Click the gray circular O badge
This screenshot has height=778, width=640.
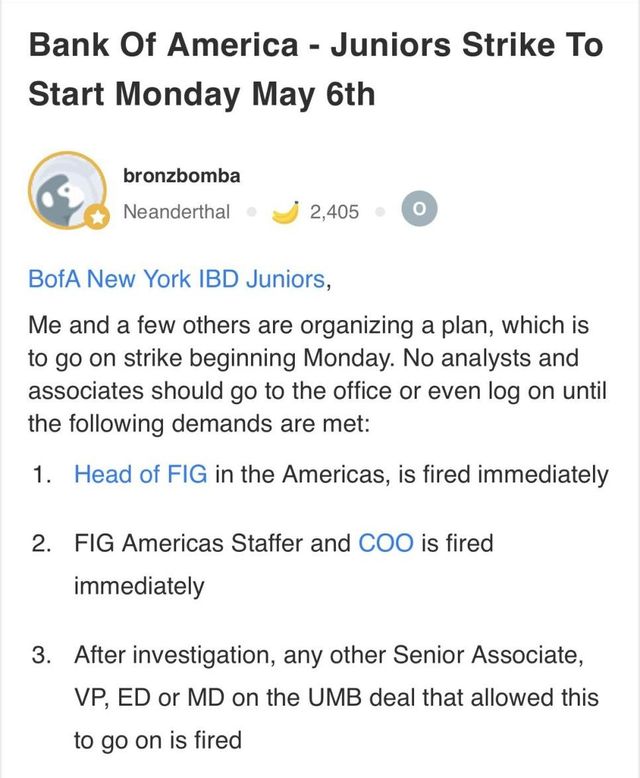pyautogui.click(x=418, y=211)
